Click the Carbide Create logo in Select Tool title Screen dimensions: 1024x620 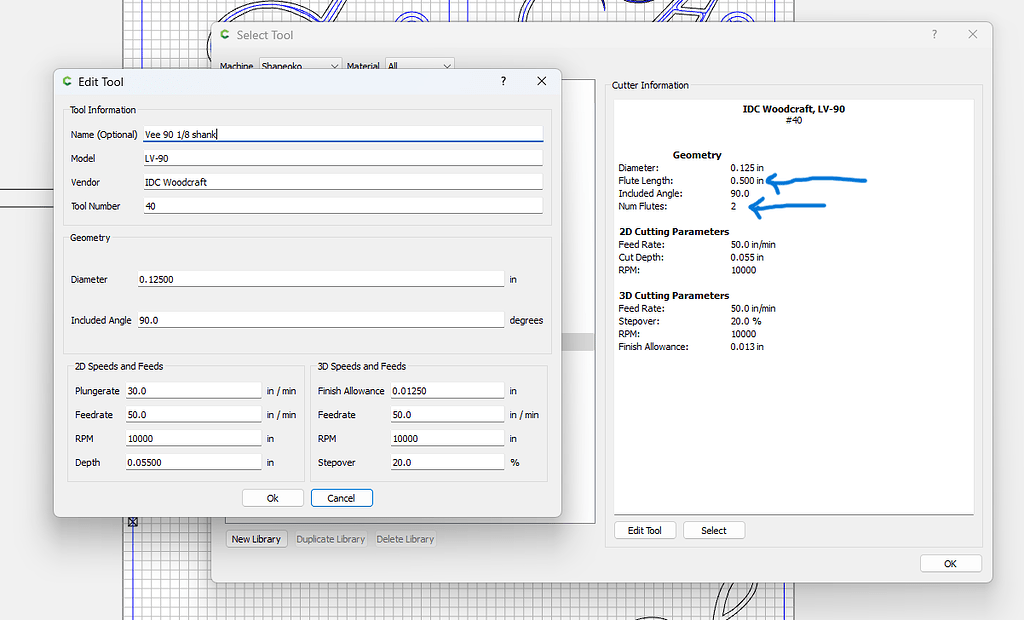pos(224,35)
